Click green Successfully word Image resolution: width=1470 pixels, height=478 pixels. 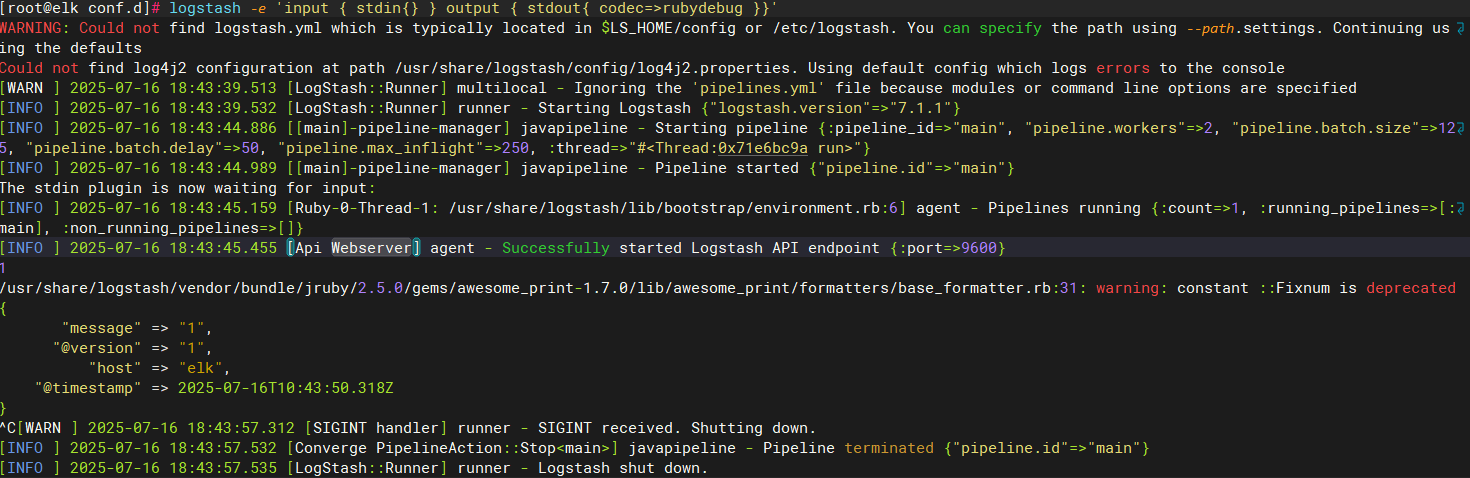556,248
